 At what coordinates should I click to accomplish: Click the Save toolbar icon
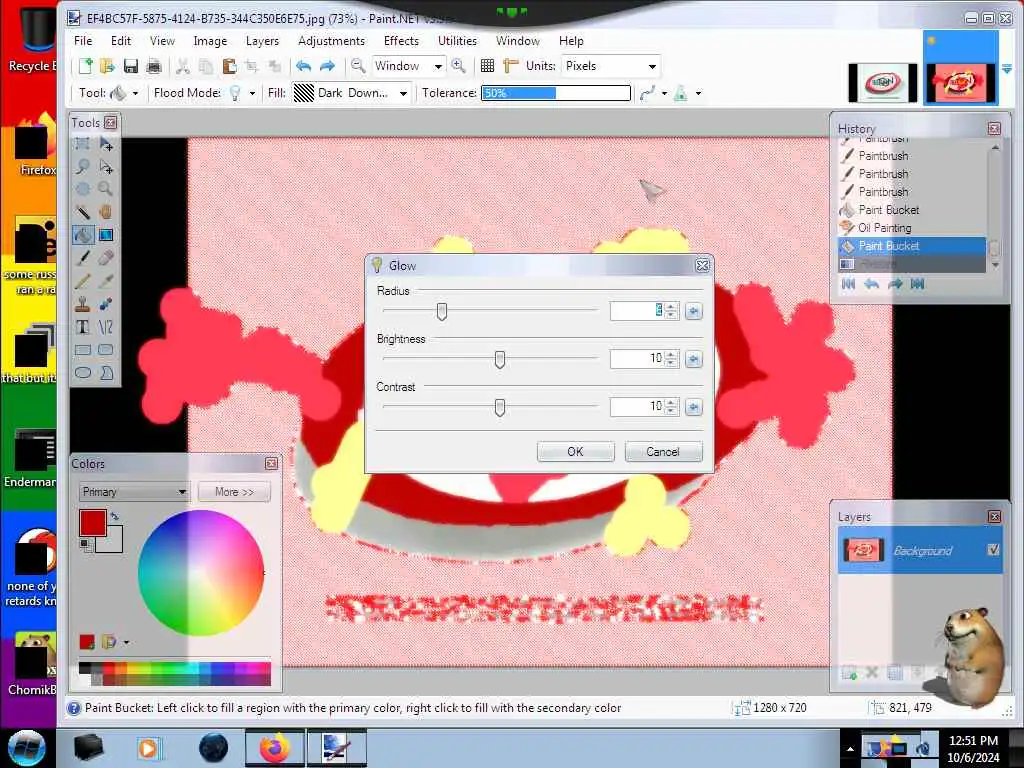[131, 66]
